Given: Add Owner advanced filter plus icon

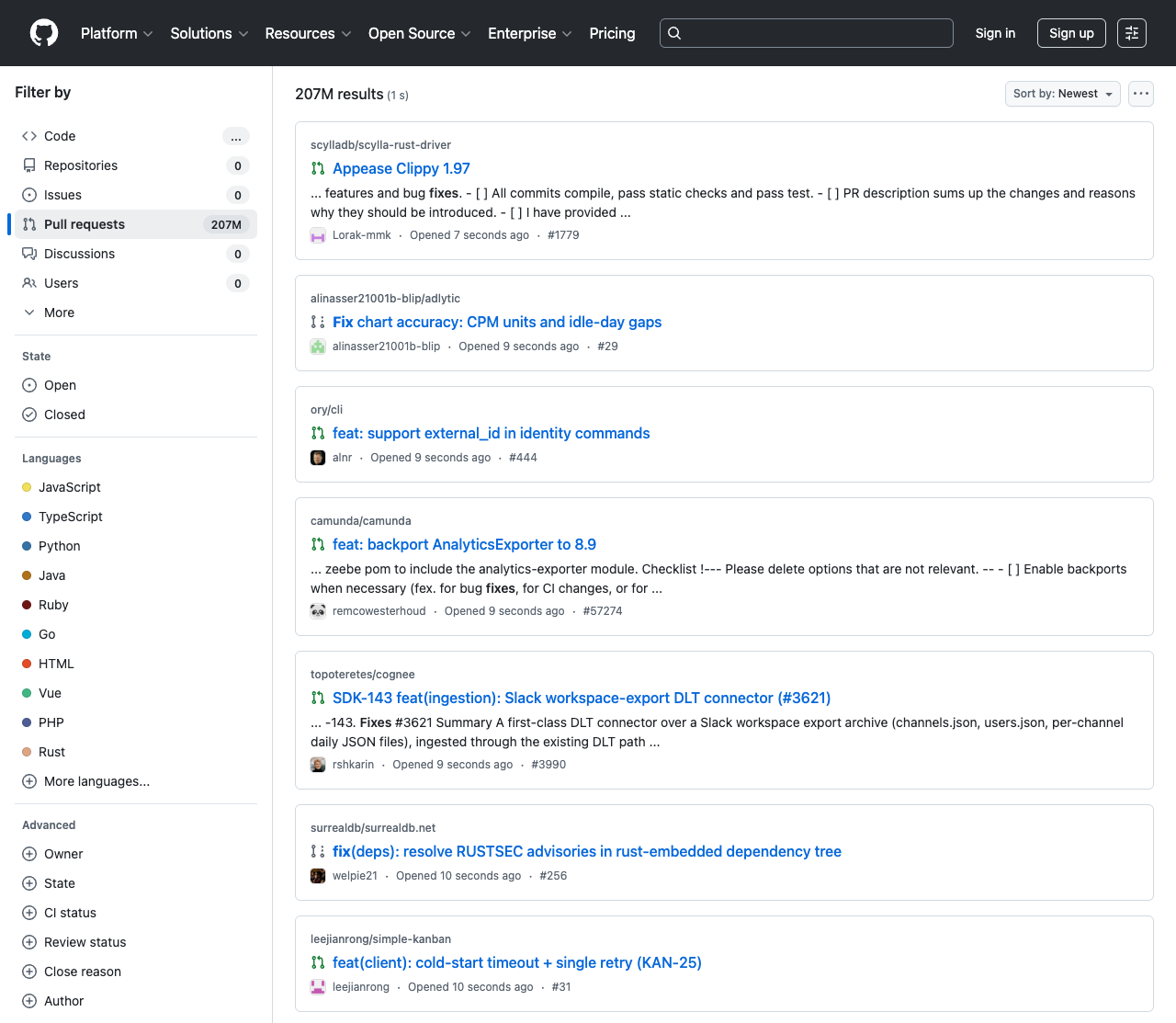Looking at the screenshot, I should 29,854.
